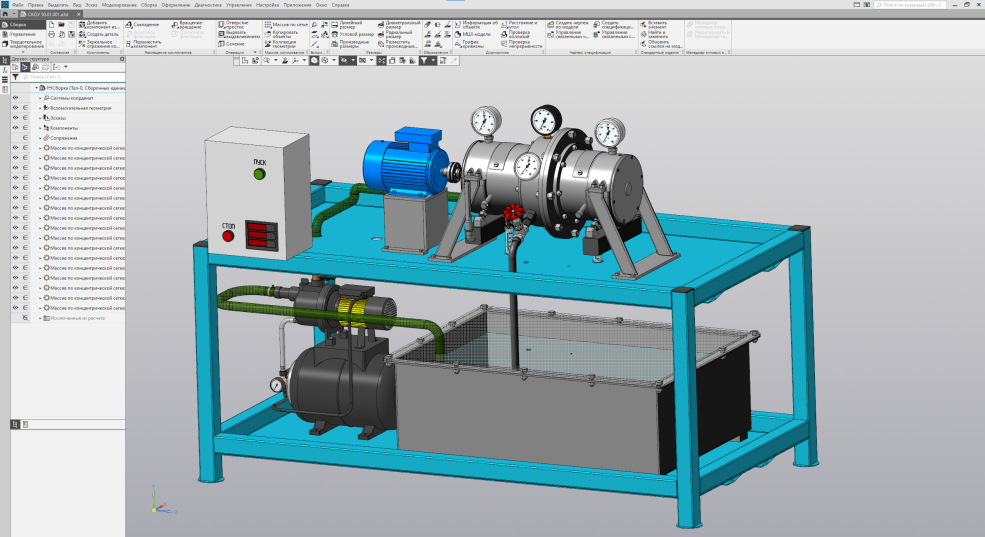Click the 'Управление' toolset button
985x537 pixels.
click(x=22, y=34)
